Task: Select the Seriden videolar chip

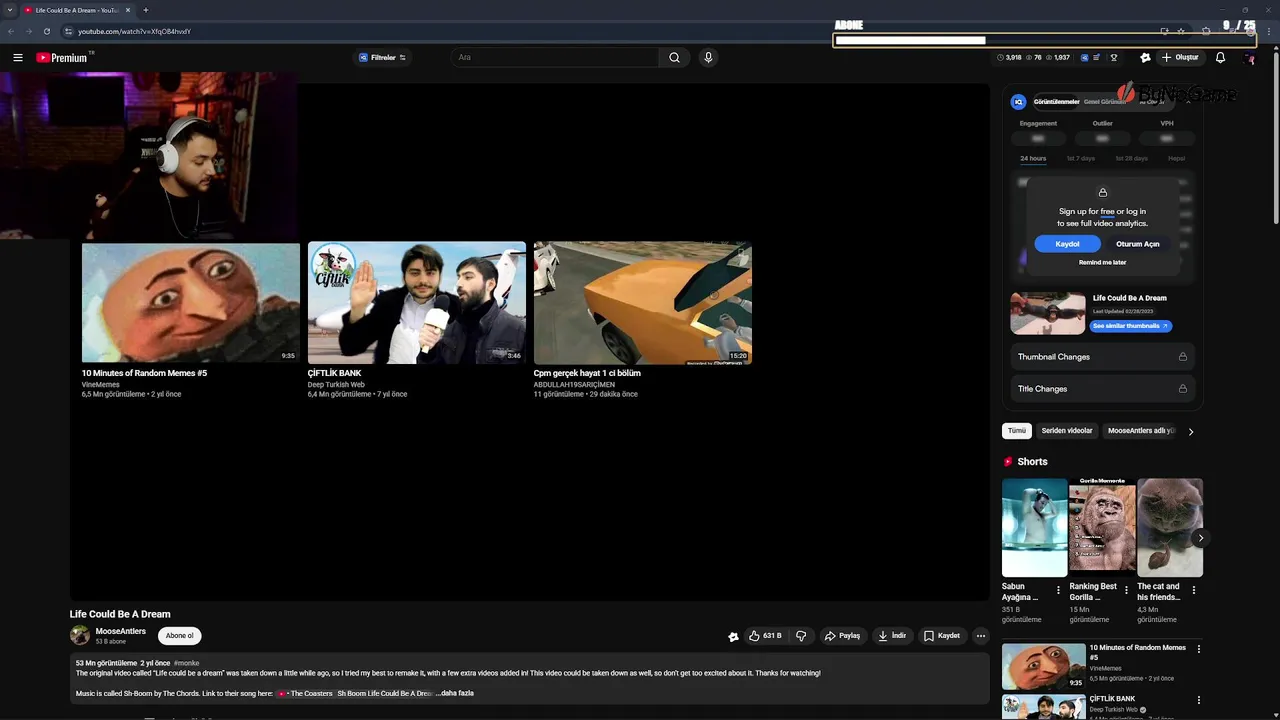Action: tap(1067, 431)
